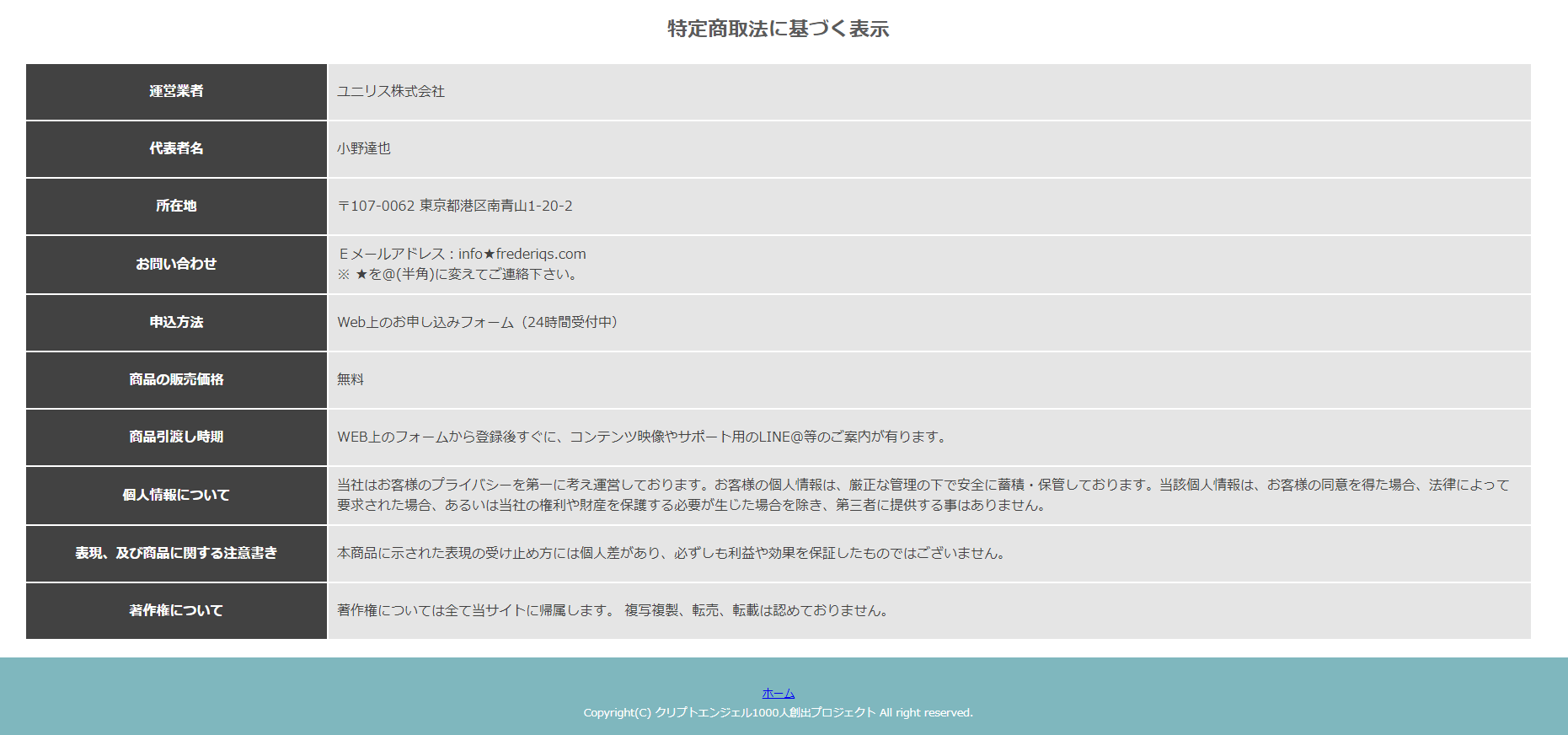Click the 申込方法 header cell
Screen dimensions: 1568x735
(x=176, y=322)
